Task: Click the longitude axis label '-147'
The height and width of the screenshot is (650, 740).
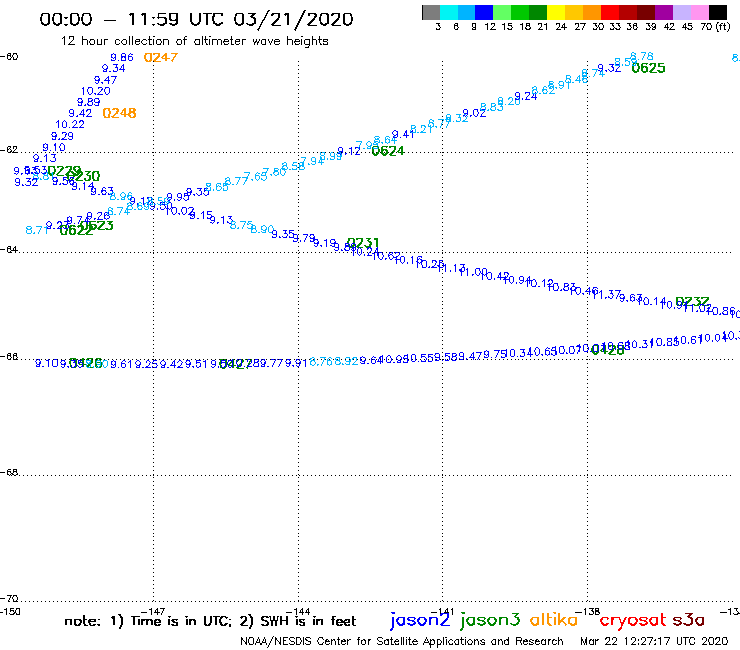Action: (153, 612)
